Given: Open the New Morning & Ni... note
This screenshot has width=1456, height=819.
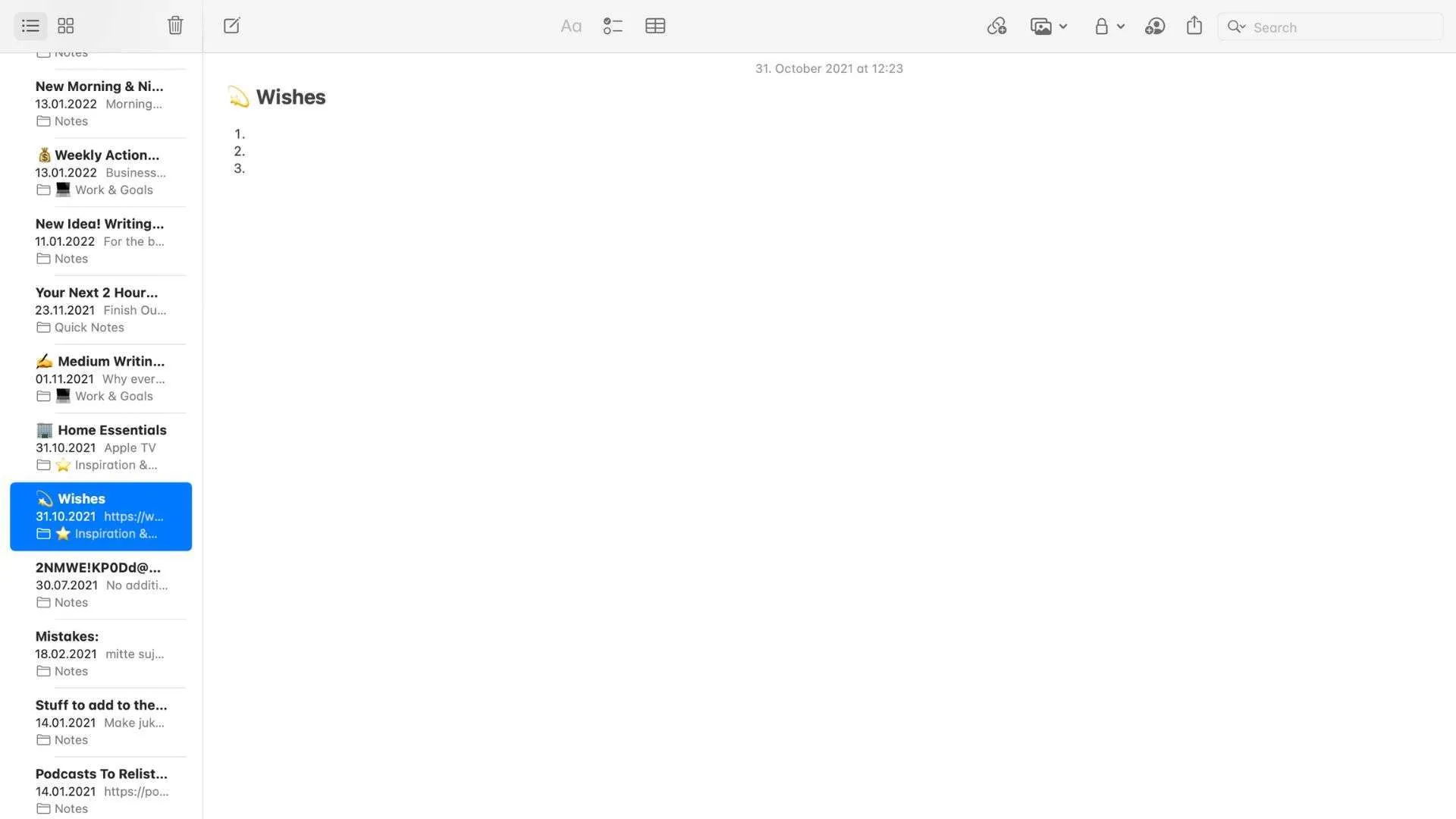Looking at the screenshot, I should 101,103.
